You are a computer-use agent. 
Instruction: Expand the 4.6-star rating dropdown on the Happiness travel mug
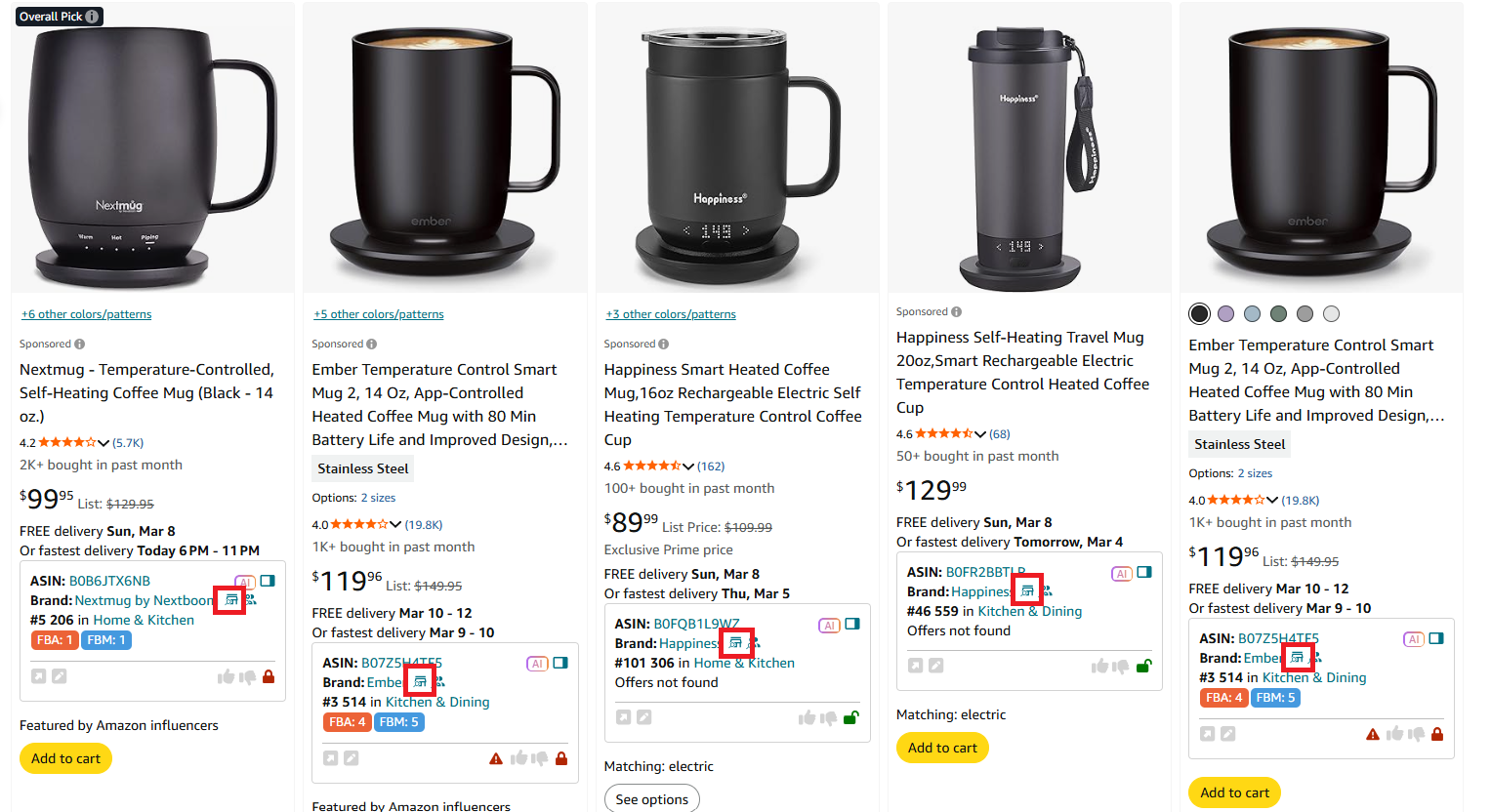(x=981, y=432)
